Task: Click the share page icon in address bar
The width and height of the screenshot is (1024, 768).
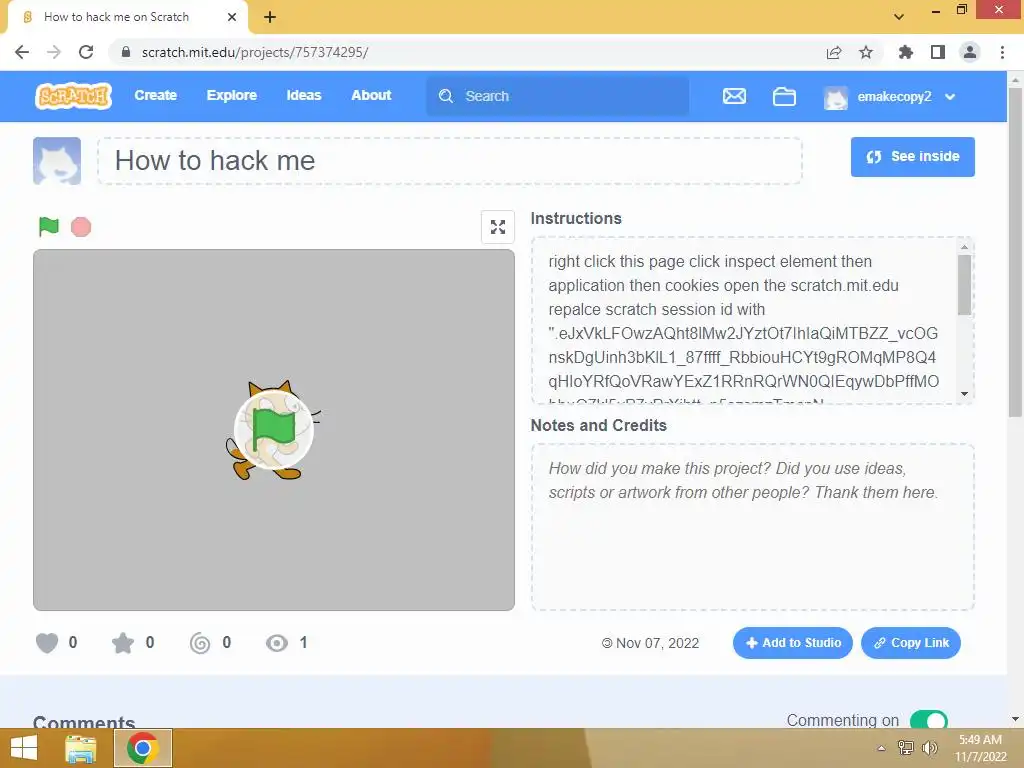Action: [x=834, y=52]
